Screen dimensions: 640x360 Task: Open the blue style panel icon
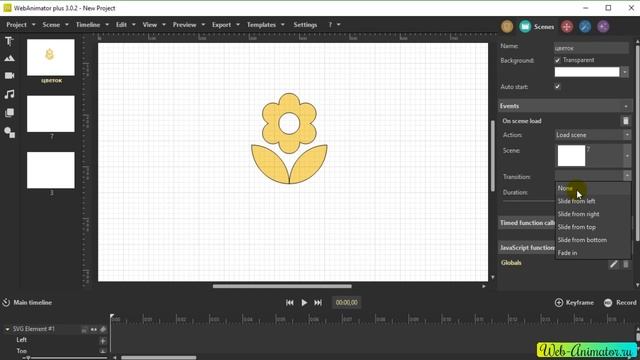point(585,27)
